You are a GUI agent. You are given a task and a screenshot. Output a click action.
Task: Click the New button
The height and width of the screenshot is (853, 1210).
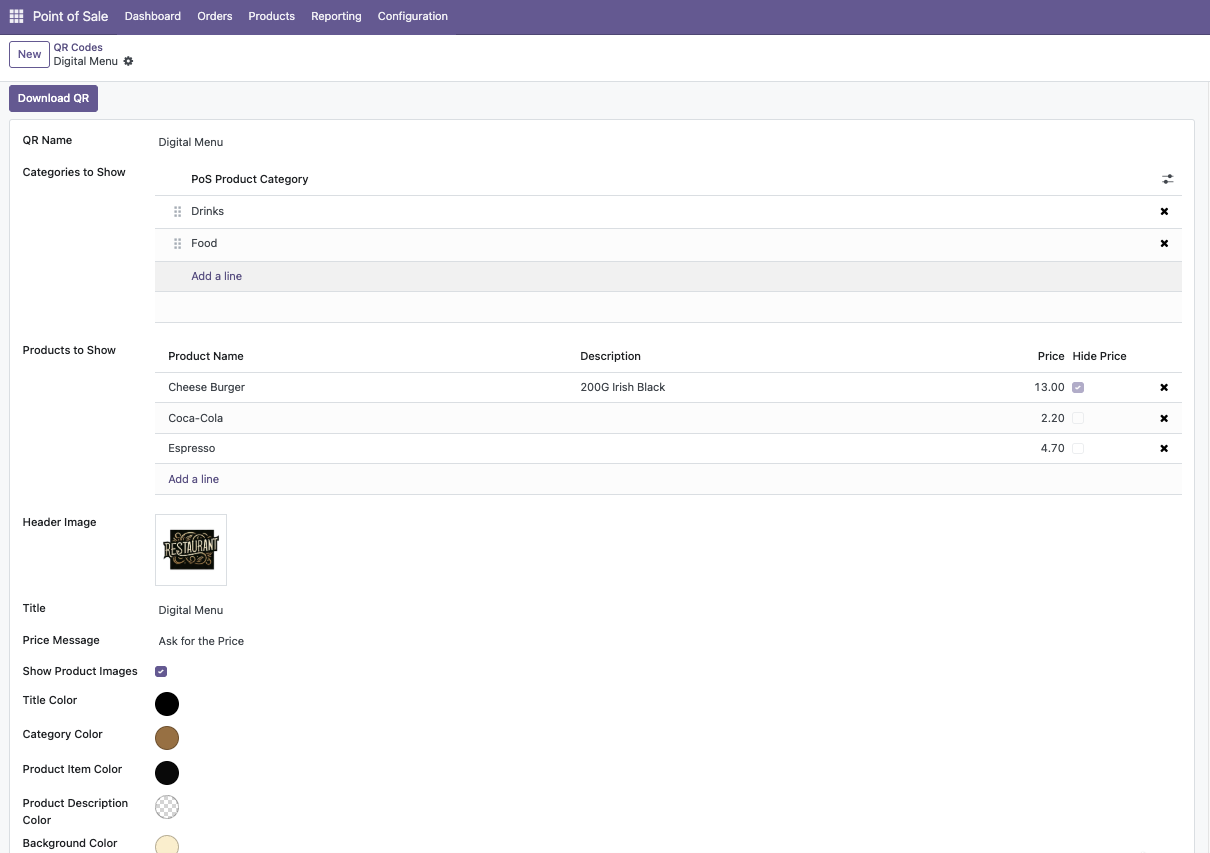(29, 54)
